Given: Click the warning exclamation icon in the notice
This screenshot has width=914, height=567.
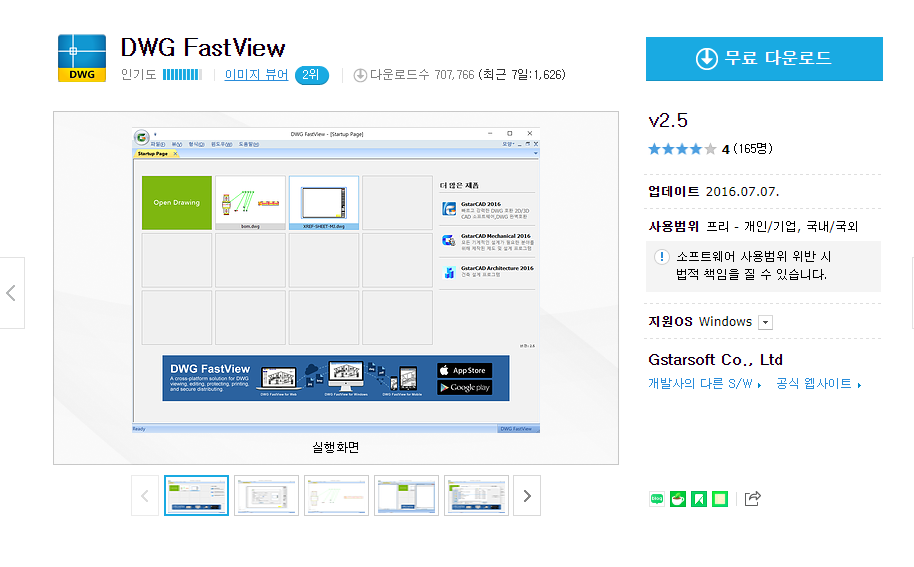Looking at the screenshot, I should pos(662,257).
